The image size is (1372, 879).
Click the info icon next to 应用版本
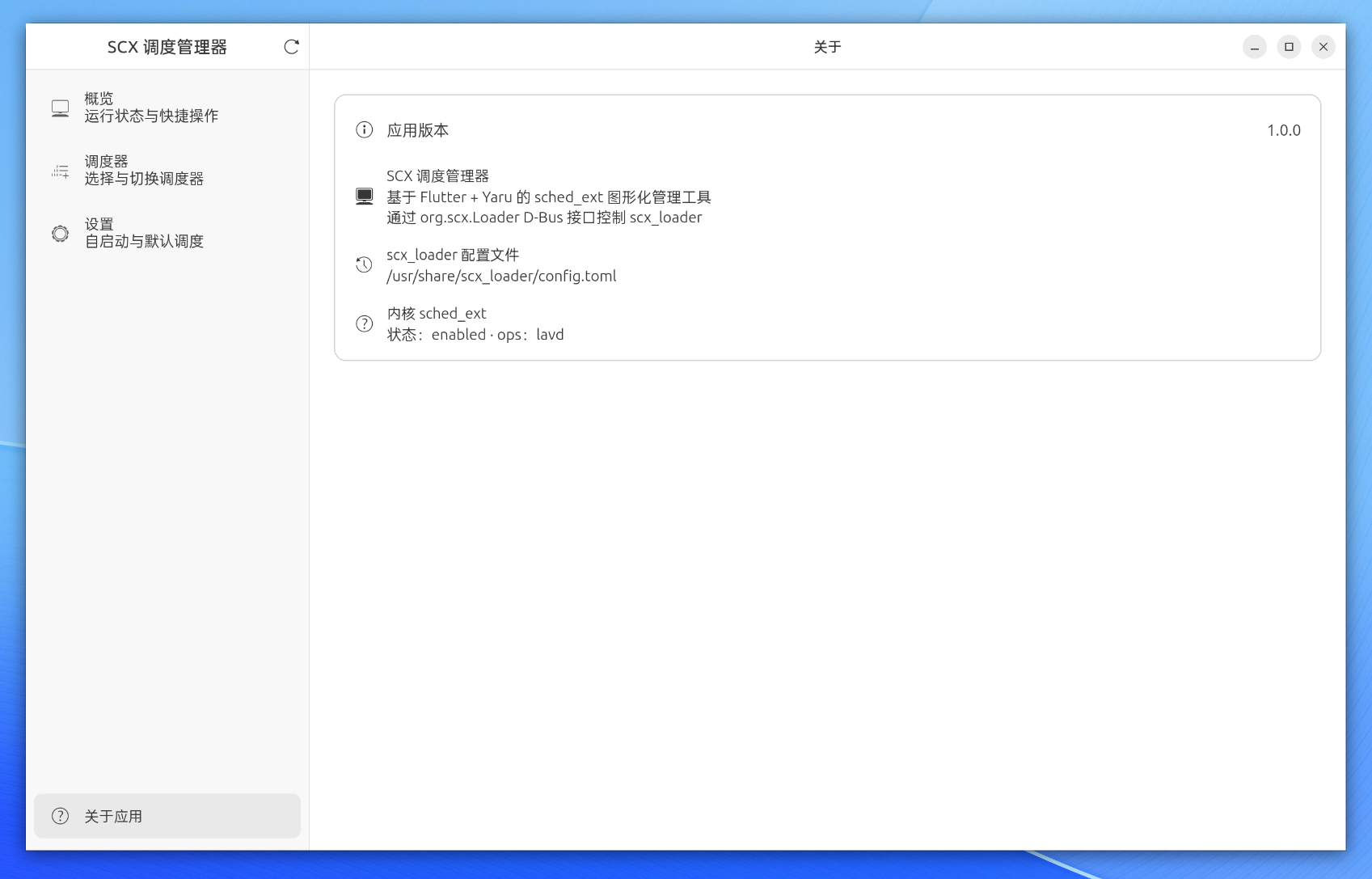[365, 130]
